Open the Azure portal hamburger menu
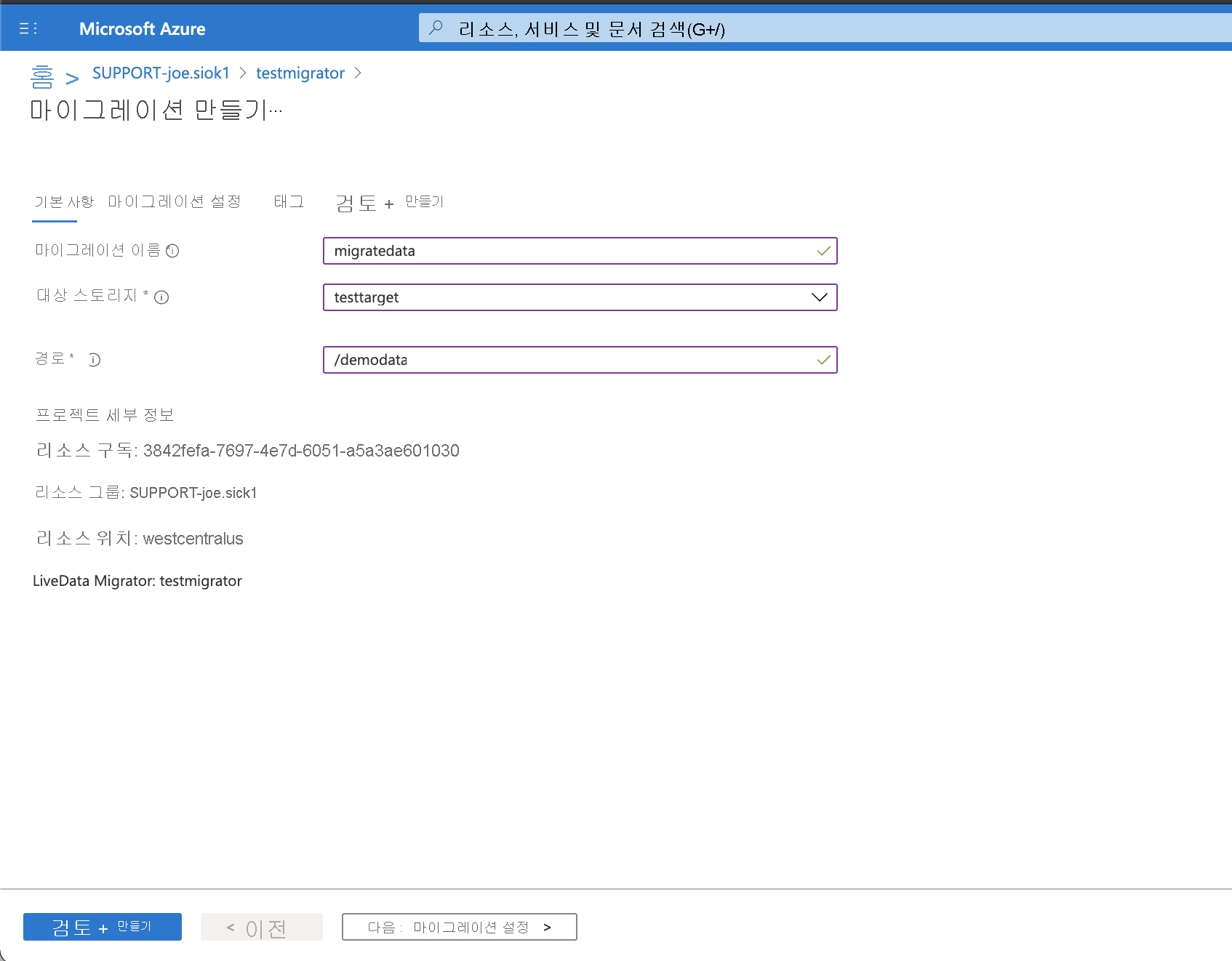1232x961 pixels. [x=28, y=28]
